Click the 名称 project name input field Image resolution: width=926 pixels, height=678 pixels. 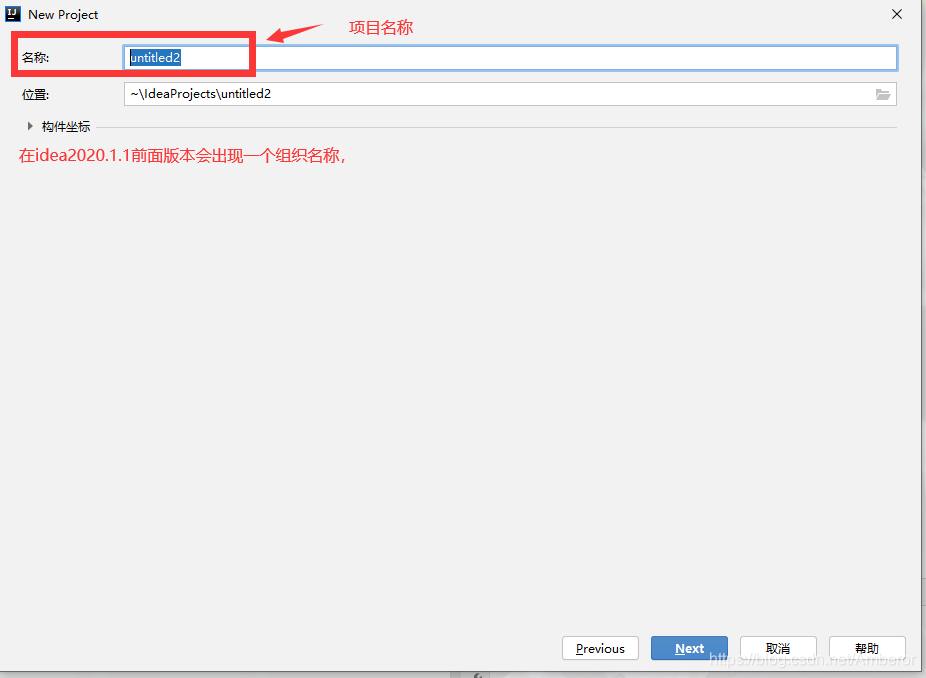[x=510, y=58]
